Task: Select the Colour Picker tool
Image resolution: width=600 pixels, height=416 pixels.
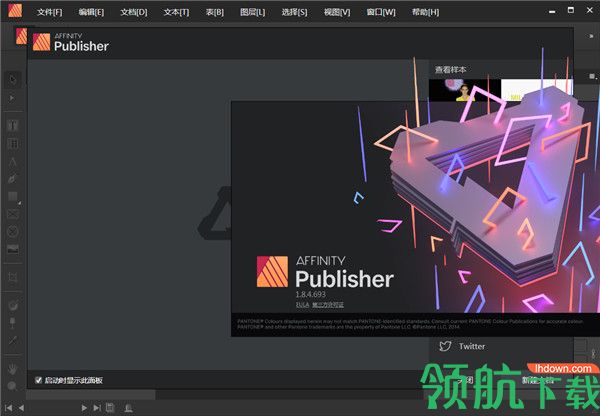Action: 13,340
